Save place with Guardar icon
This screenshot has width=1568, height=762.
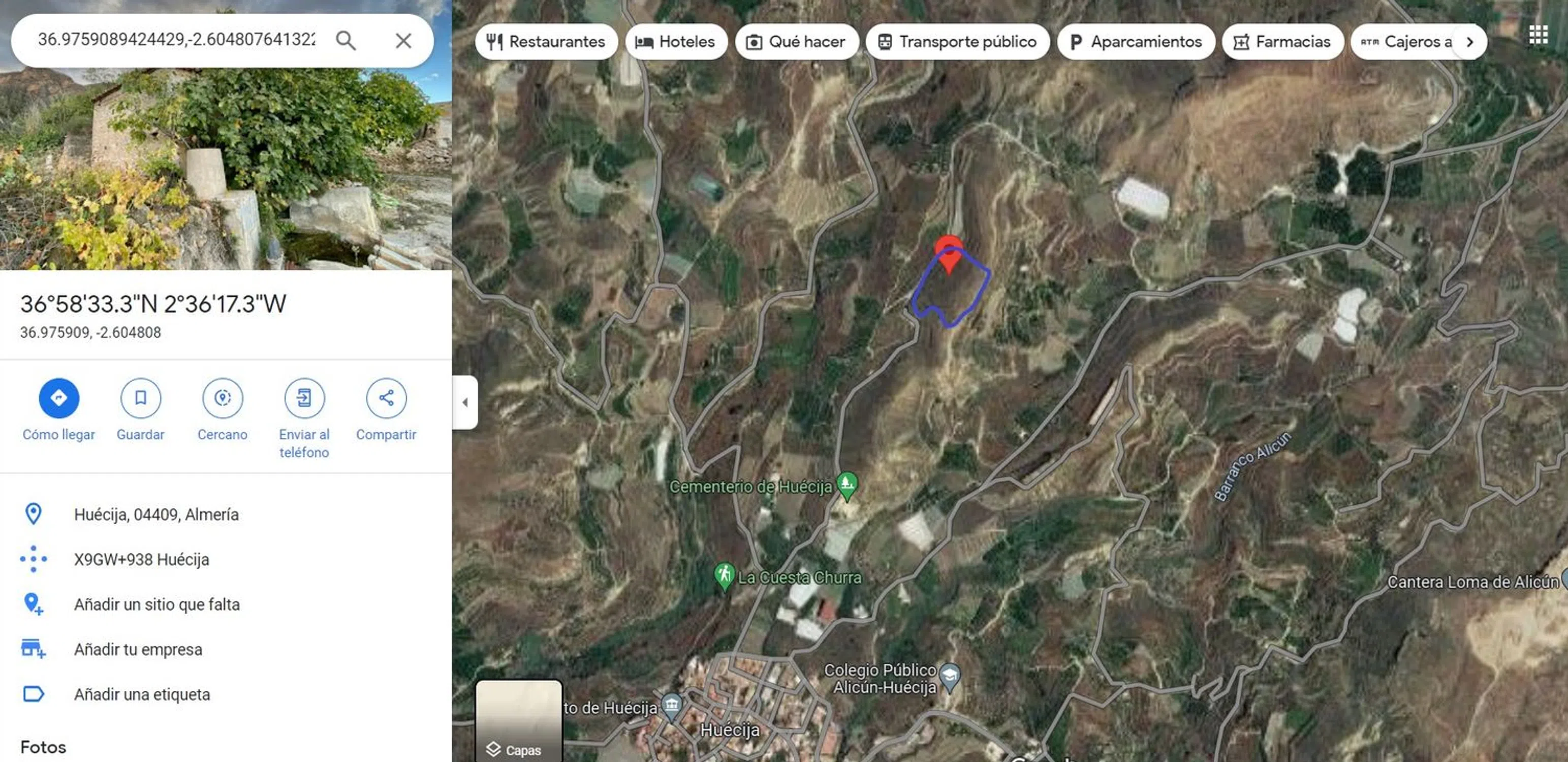click(141, 398)
